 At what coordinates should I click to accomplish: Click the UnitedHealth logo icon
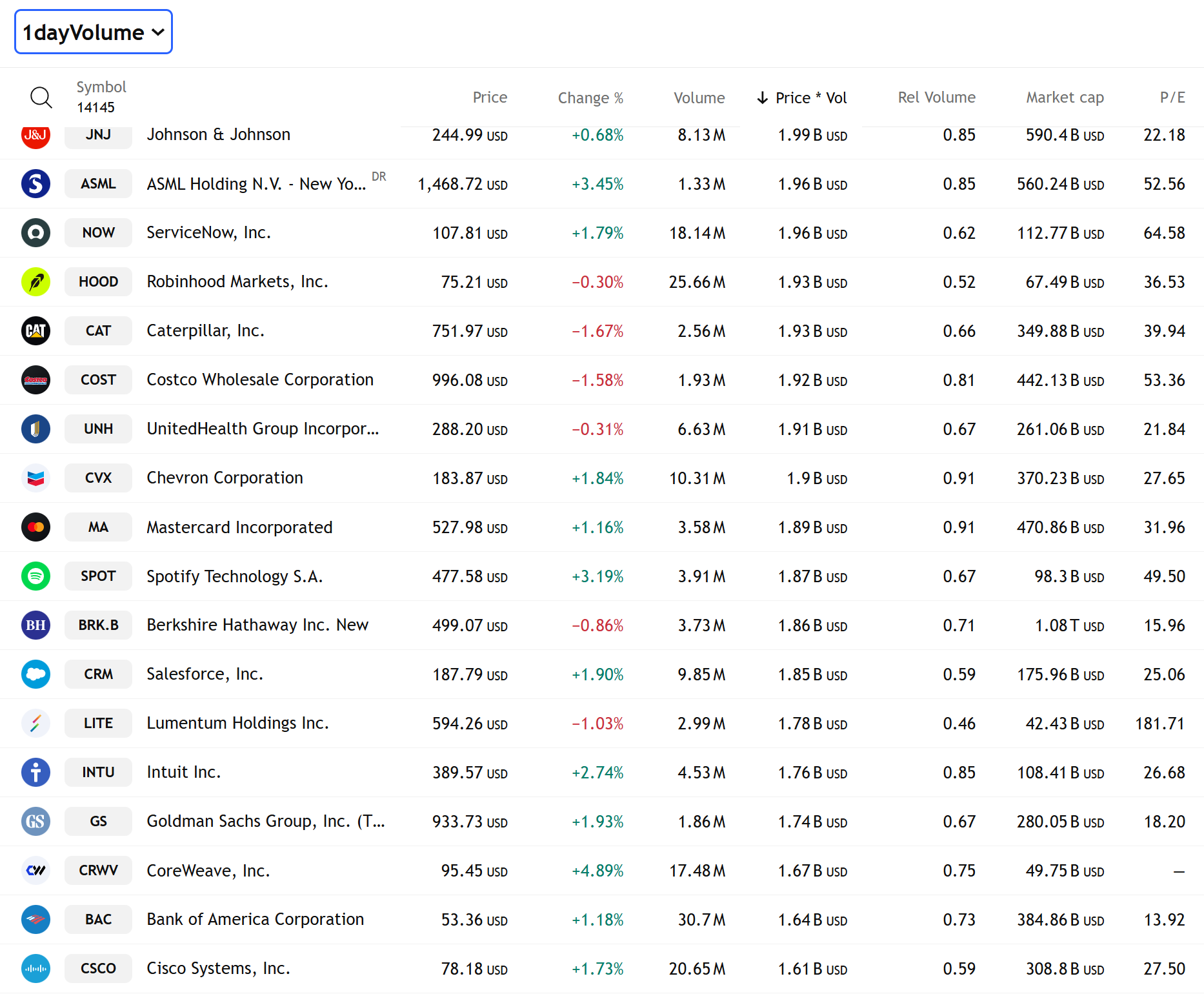35,429
